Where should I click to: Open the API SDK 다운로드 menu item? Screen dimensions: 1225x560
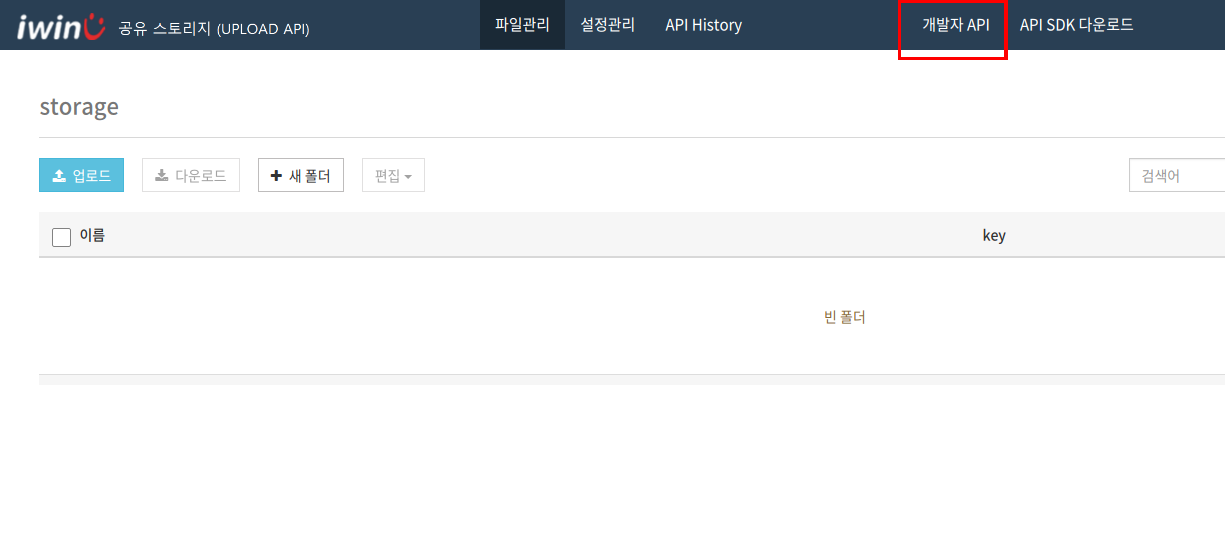[x=1076, y=25]
